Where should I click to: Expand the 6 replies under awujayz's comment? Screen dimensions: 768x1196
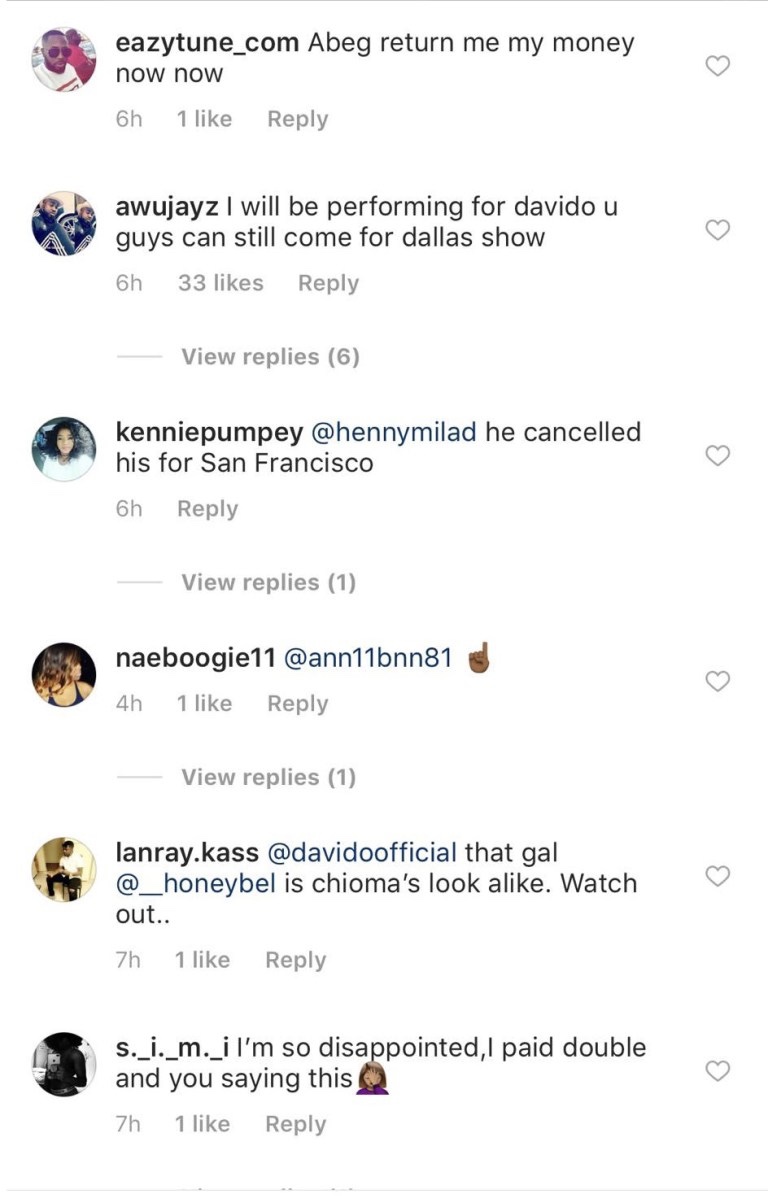[x=269, y=357]
